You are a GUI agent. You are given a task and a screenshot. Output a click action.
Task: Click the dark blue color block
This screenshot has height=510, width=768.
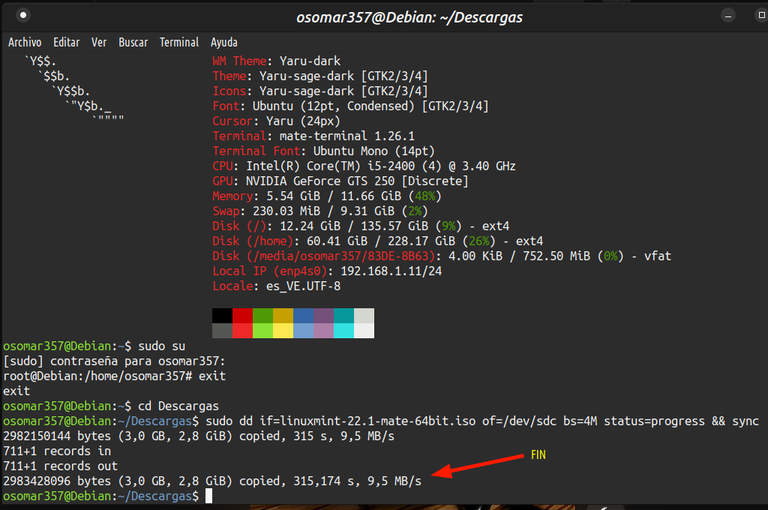click(x=303, y=316)
